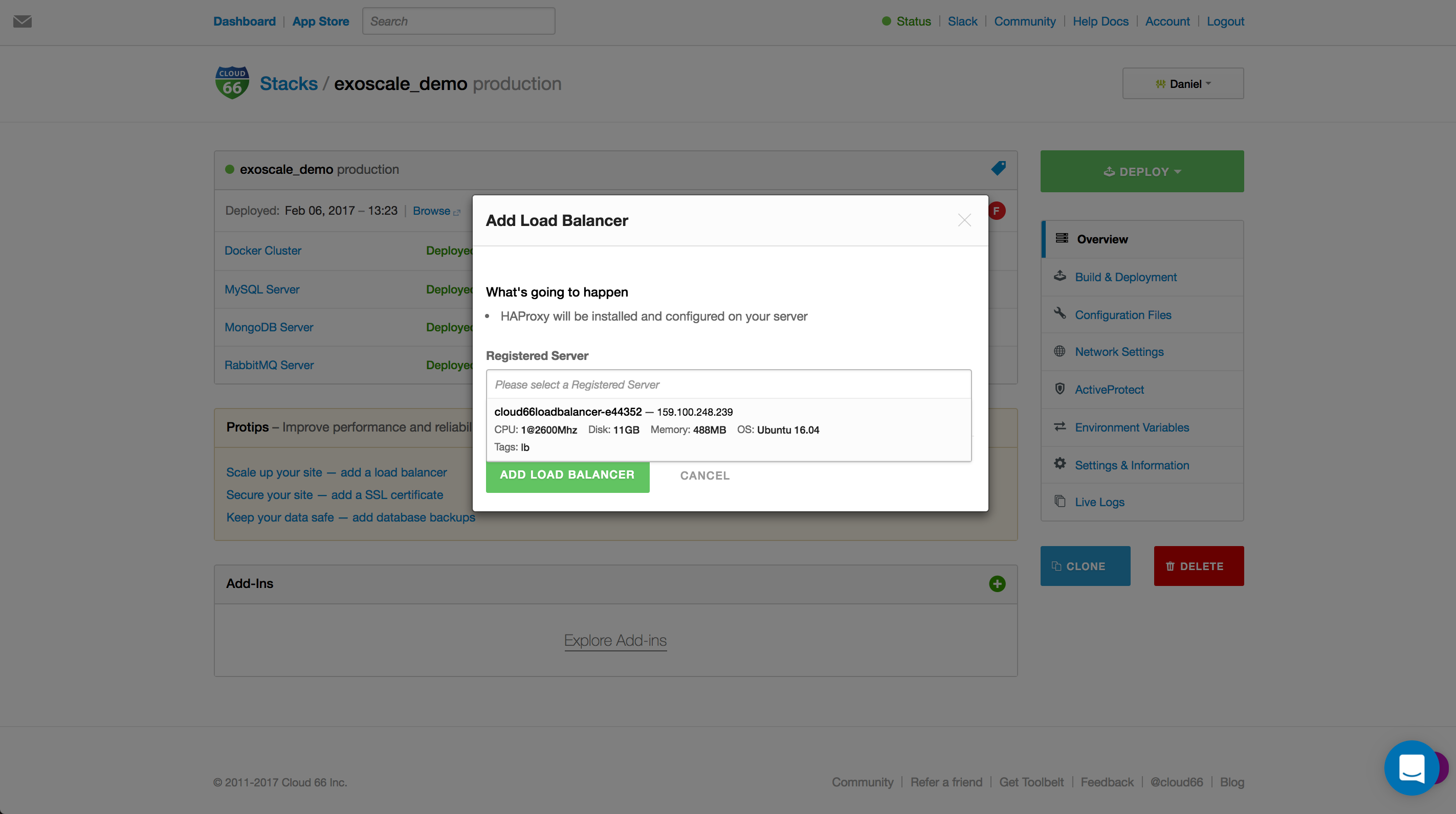The image size is (1456, 814).
Task: Click the plus icon in the Add-Ins panel
Action: point(997,583)
